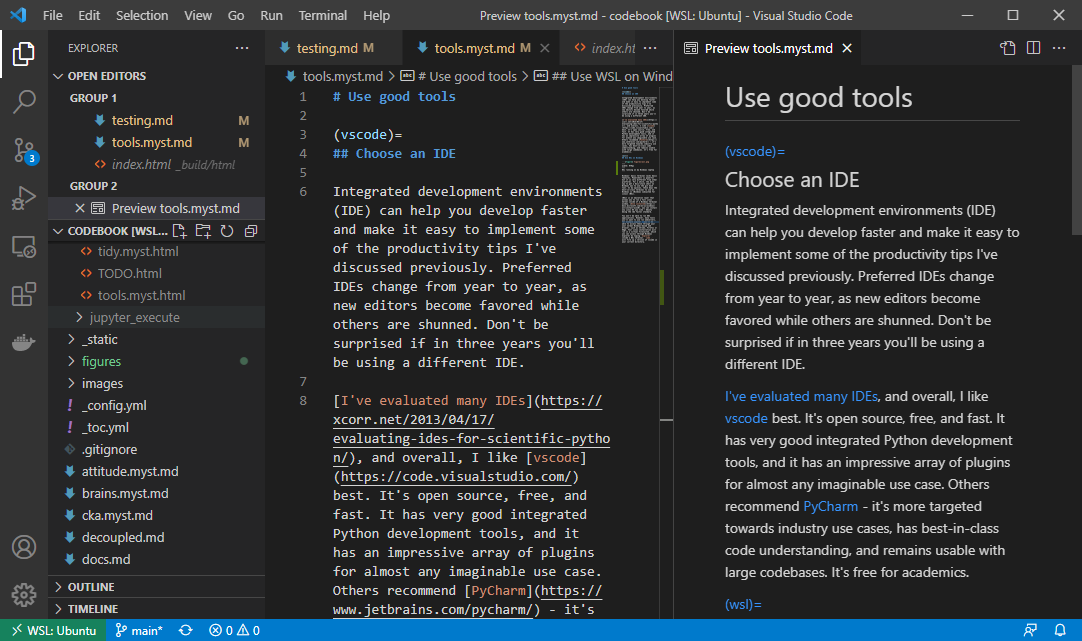Open _toc.yml from the file tree

[x=157, y=427]
